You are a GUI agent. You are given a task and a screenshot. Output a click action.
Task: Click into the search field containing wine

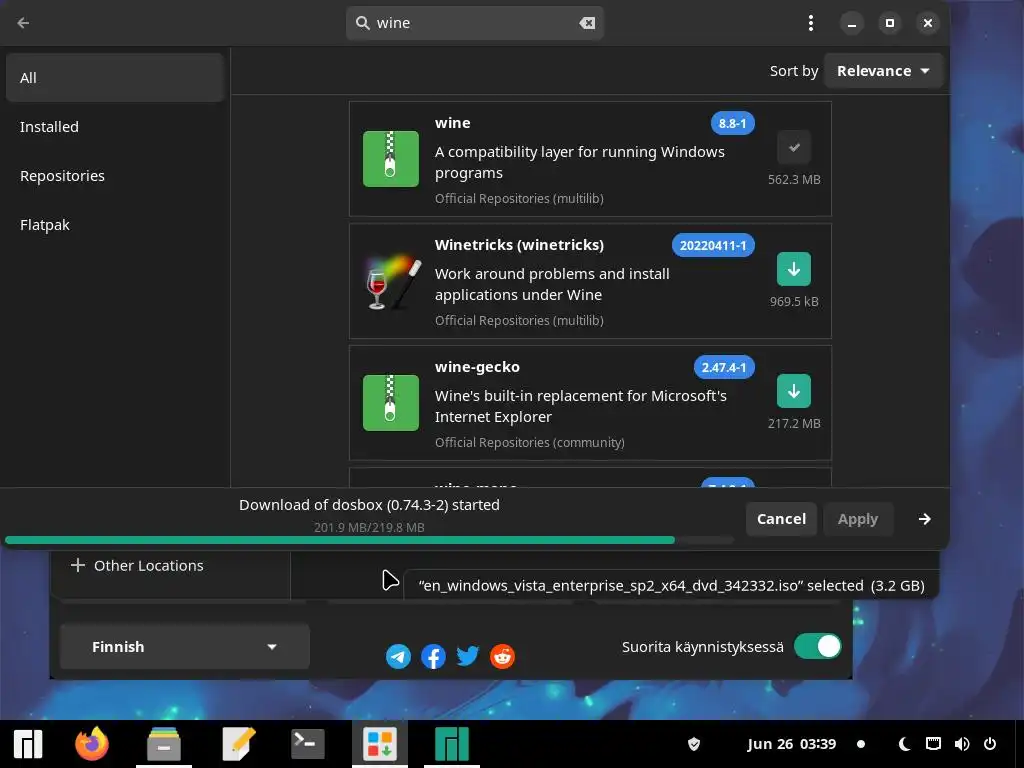click(x=475, y=23)
